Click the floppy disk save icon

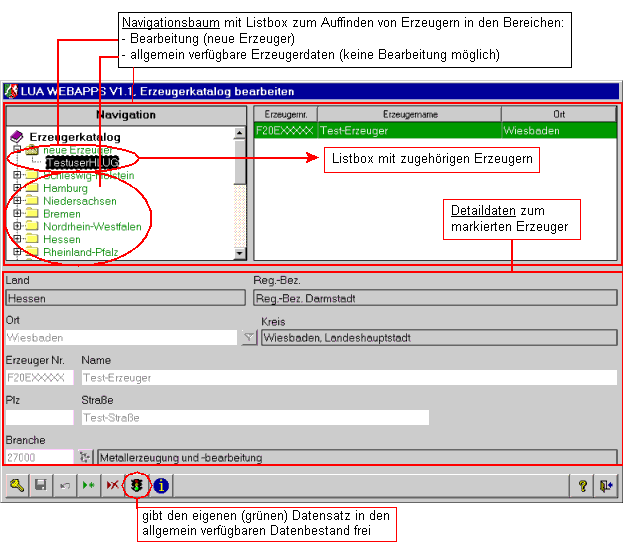[x=41, y=485]
